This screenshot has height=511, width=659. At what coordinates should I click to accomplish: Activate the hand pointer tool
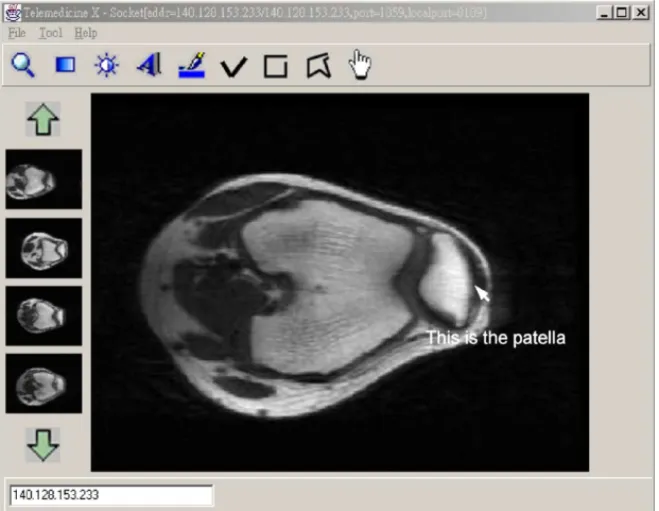tap(360, 64)
